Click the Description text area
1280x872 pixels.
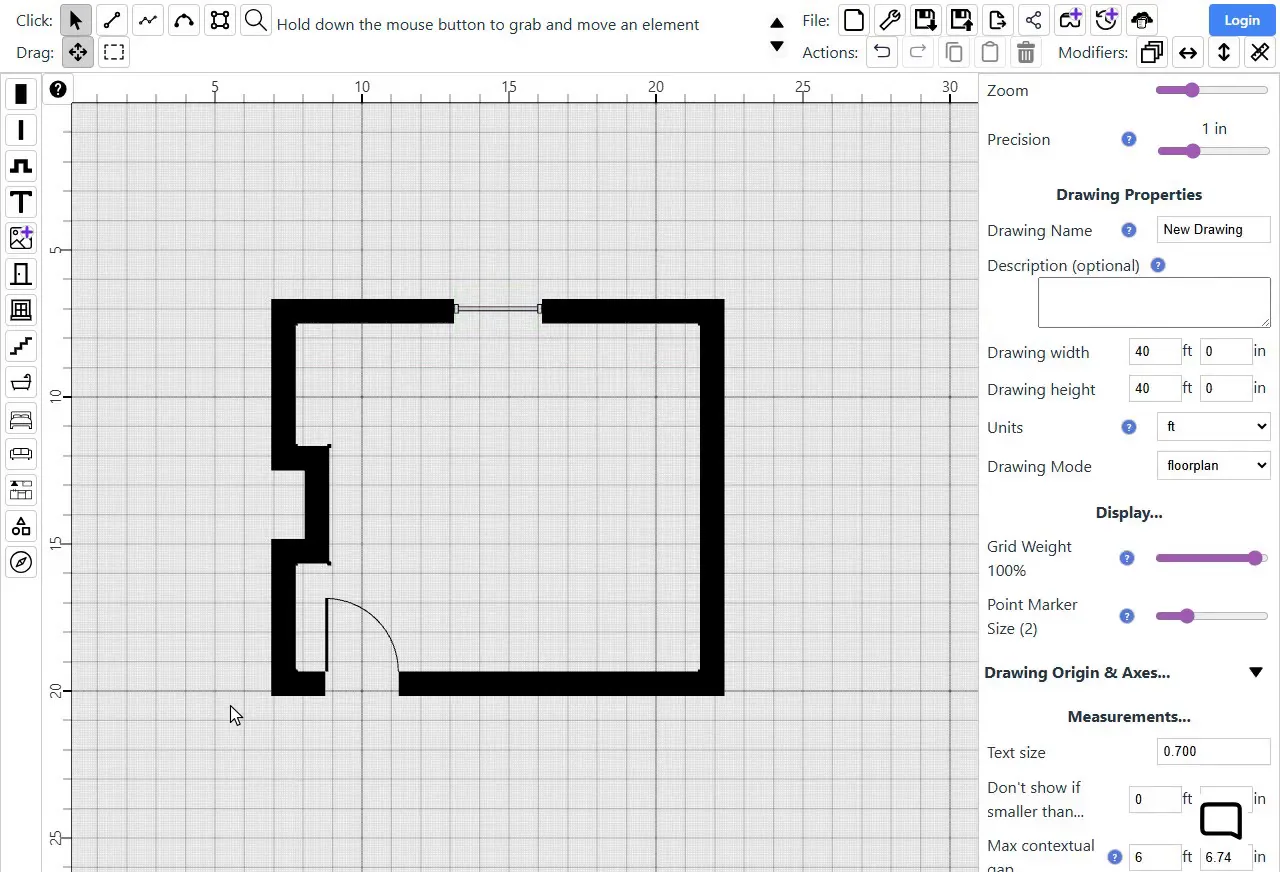coord(1154,303)
